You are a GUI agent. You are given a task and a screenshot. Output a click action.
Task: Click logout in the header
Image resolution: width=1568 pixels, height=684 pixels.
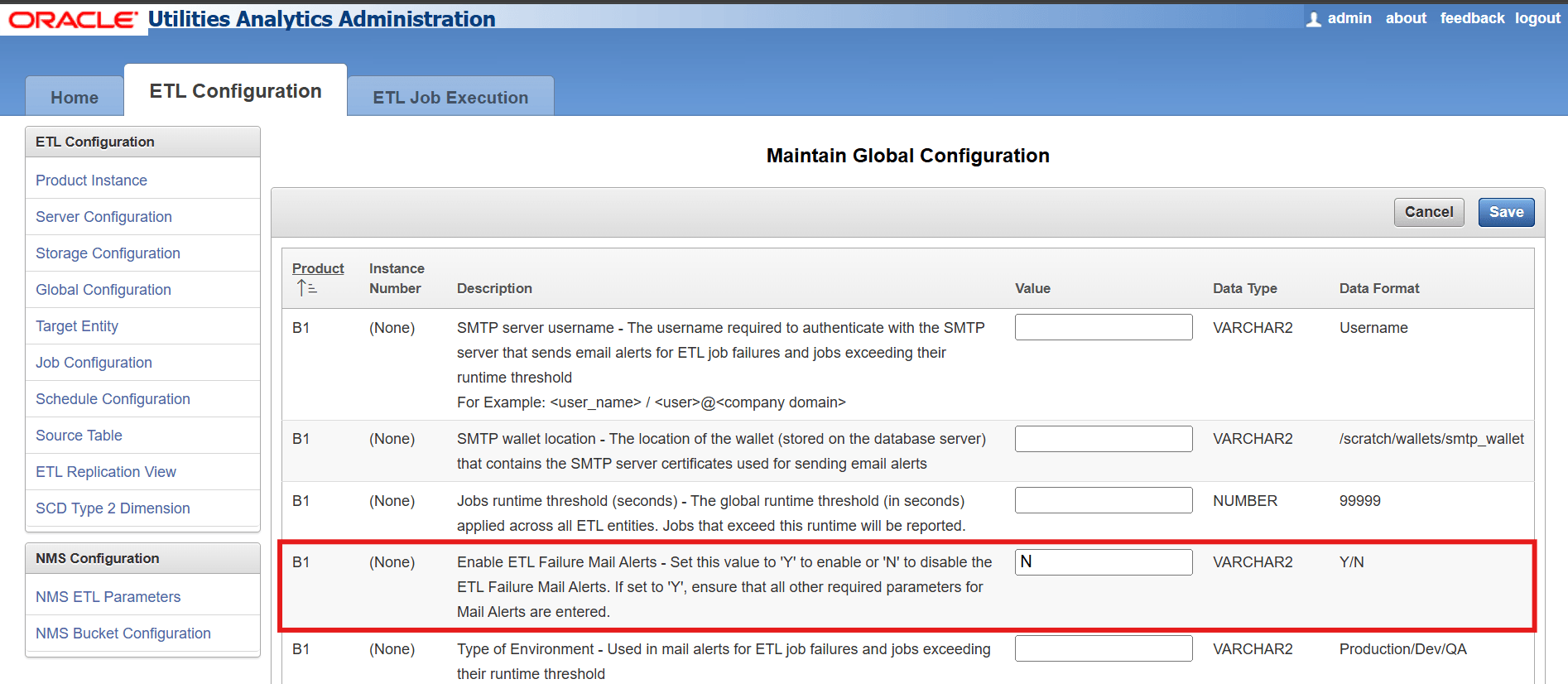click(x=1537, y=18)
